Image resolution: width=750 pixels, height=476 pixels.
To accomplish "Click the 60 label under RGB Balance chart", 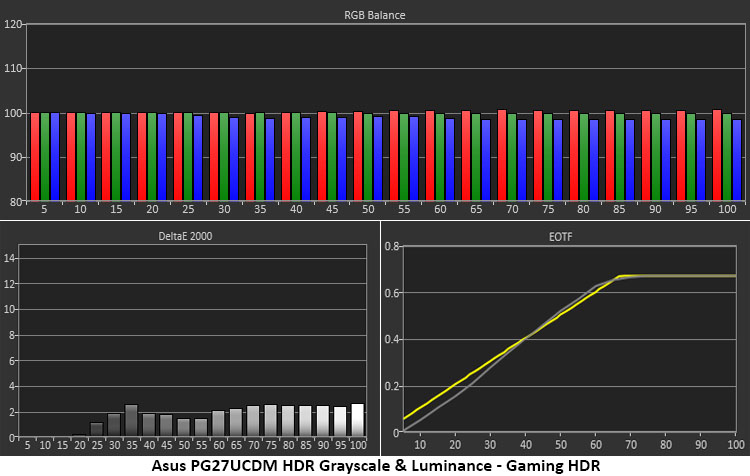I will click(x=440, y=209).
